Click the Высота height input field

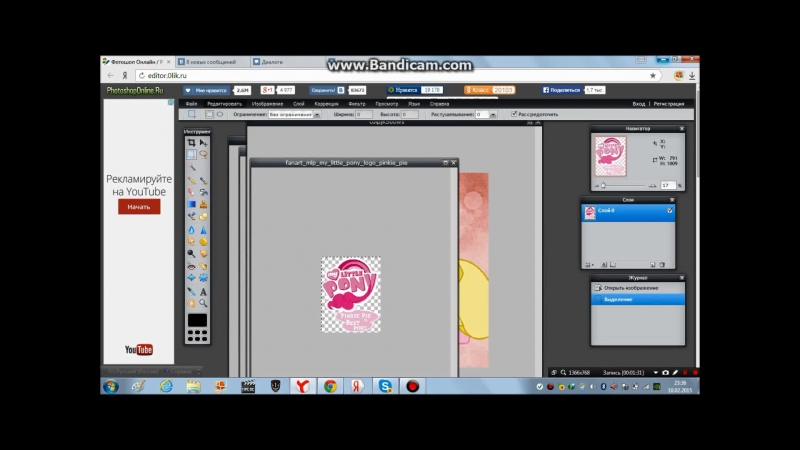410,114
